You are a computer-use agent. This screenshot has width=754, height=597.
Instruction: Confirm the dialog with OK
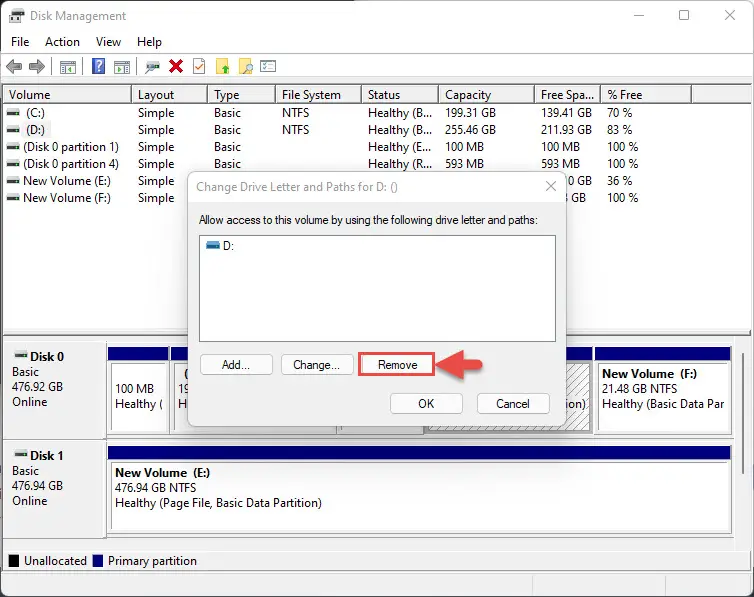426,404
